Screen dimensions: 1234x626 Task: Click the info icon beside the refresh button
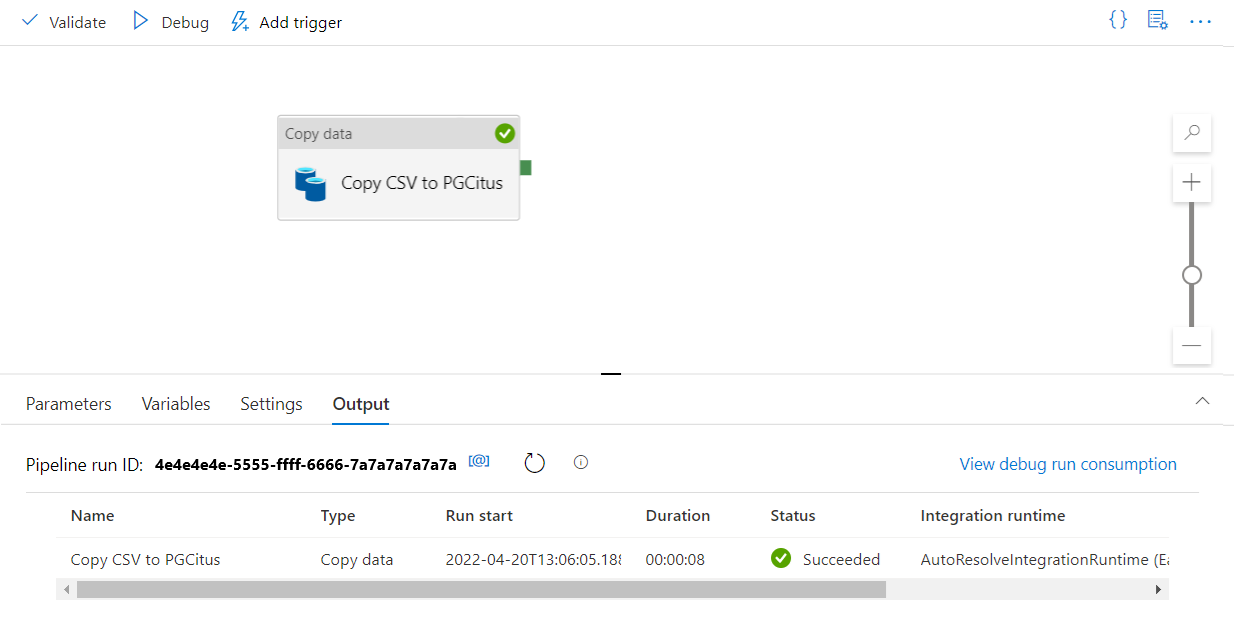[581, 462]
